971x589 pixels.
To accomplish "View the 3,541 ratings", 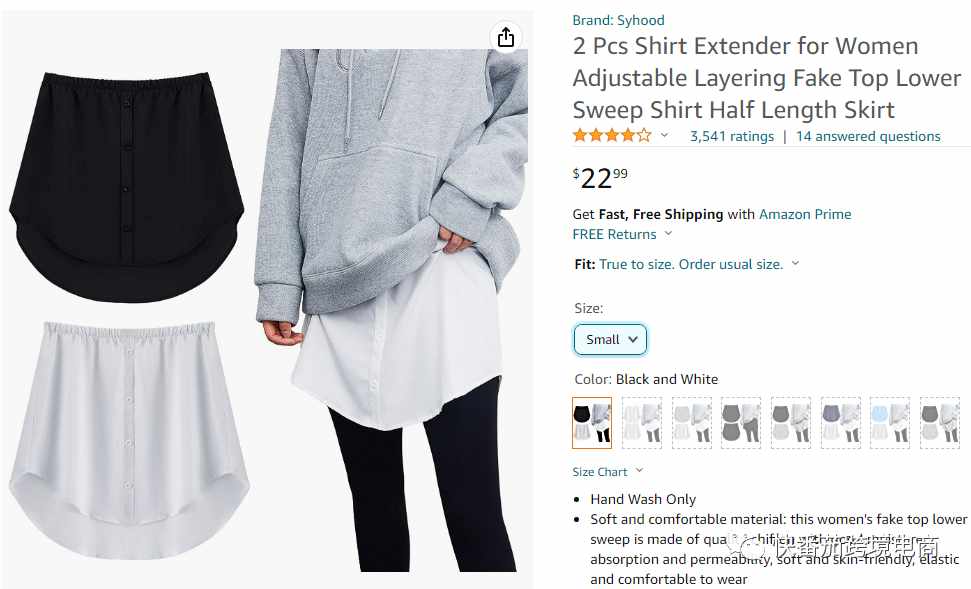I will [x=732, y=136].
